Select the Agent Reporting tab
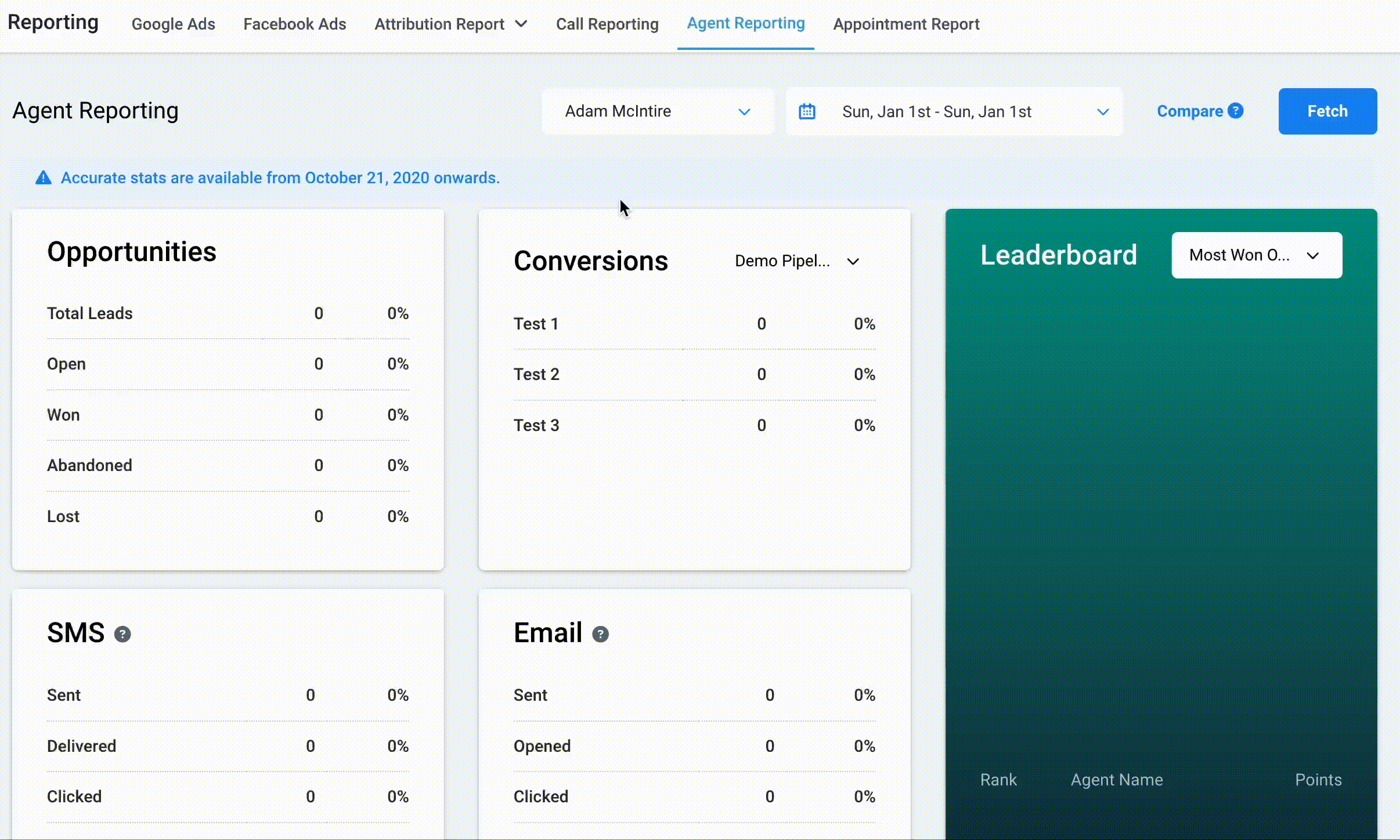 point(745,23)
